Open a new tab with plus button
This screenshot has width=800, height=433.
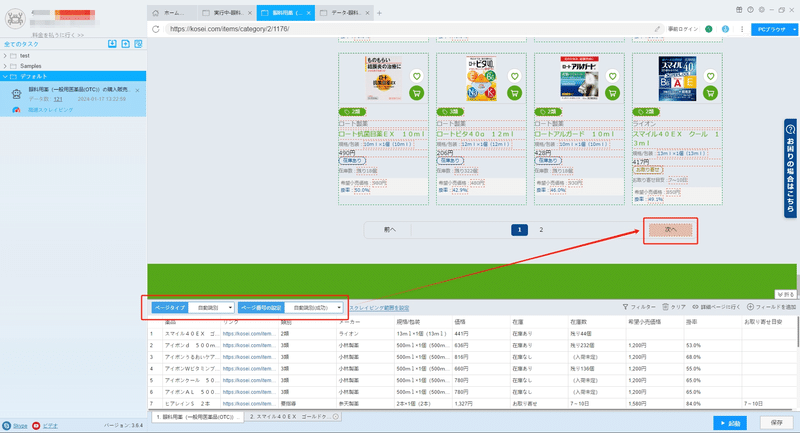tap(379, 13)
